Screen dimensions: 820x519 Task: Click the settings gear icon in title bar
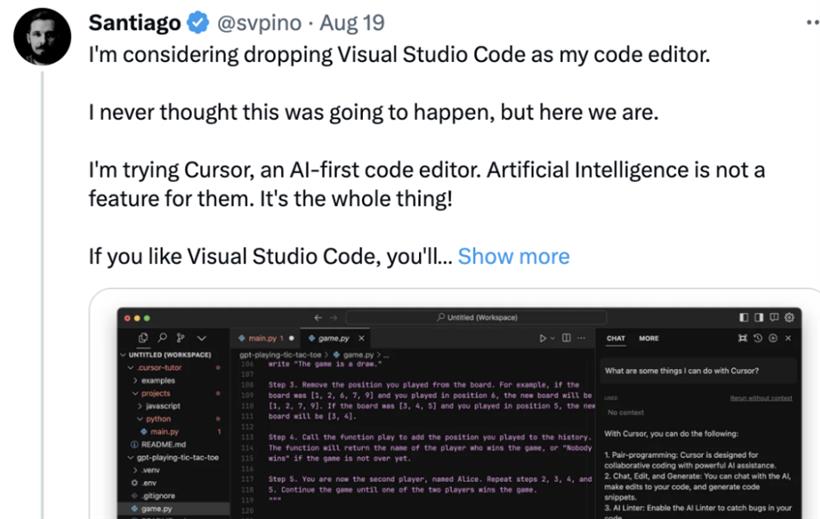pyautogui.click(x=790, y=318)
